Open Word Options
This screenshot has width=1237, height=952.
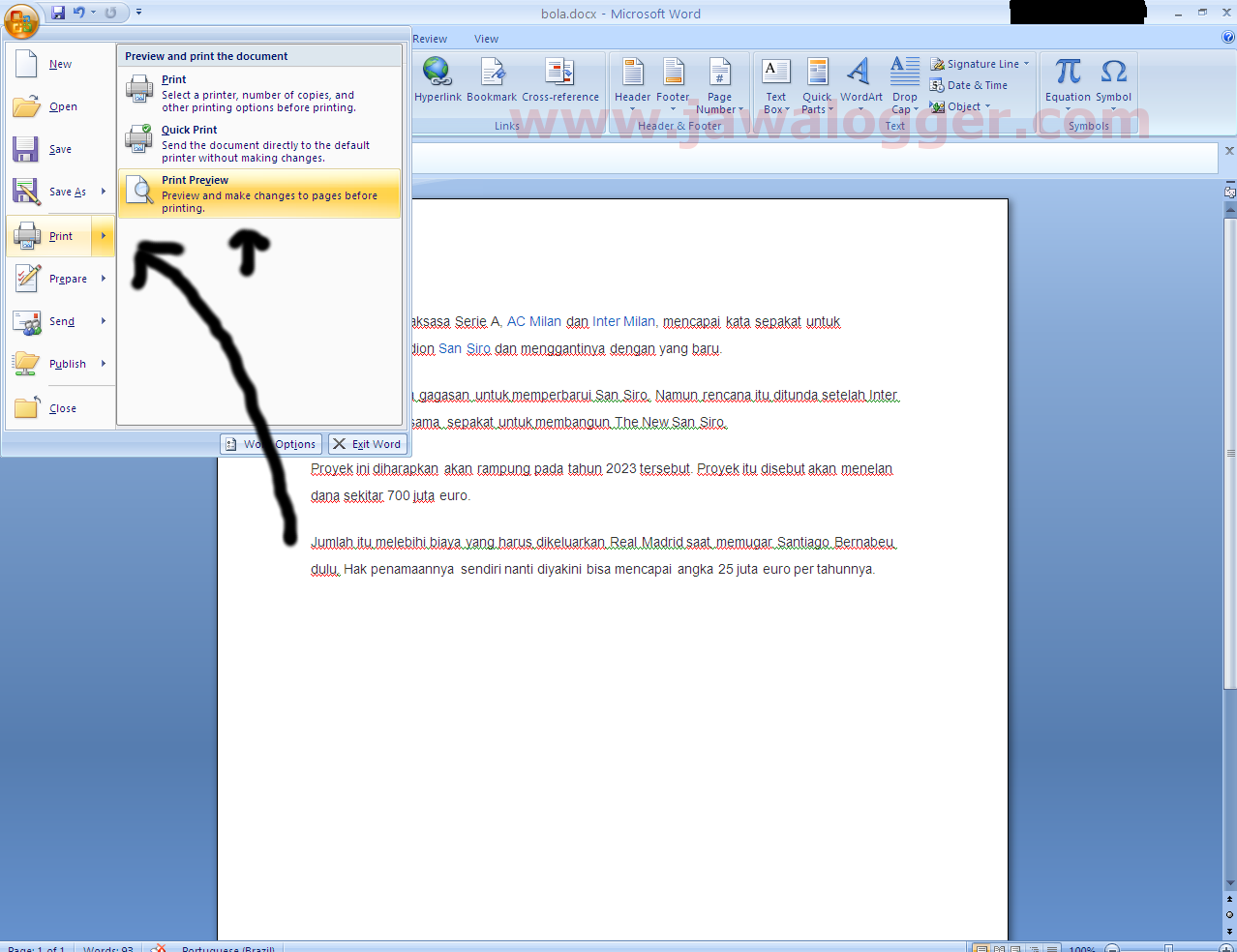coord(270,444)
